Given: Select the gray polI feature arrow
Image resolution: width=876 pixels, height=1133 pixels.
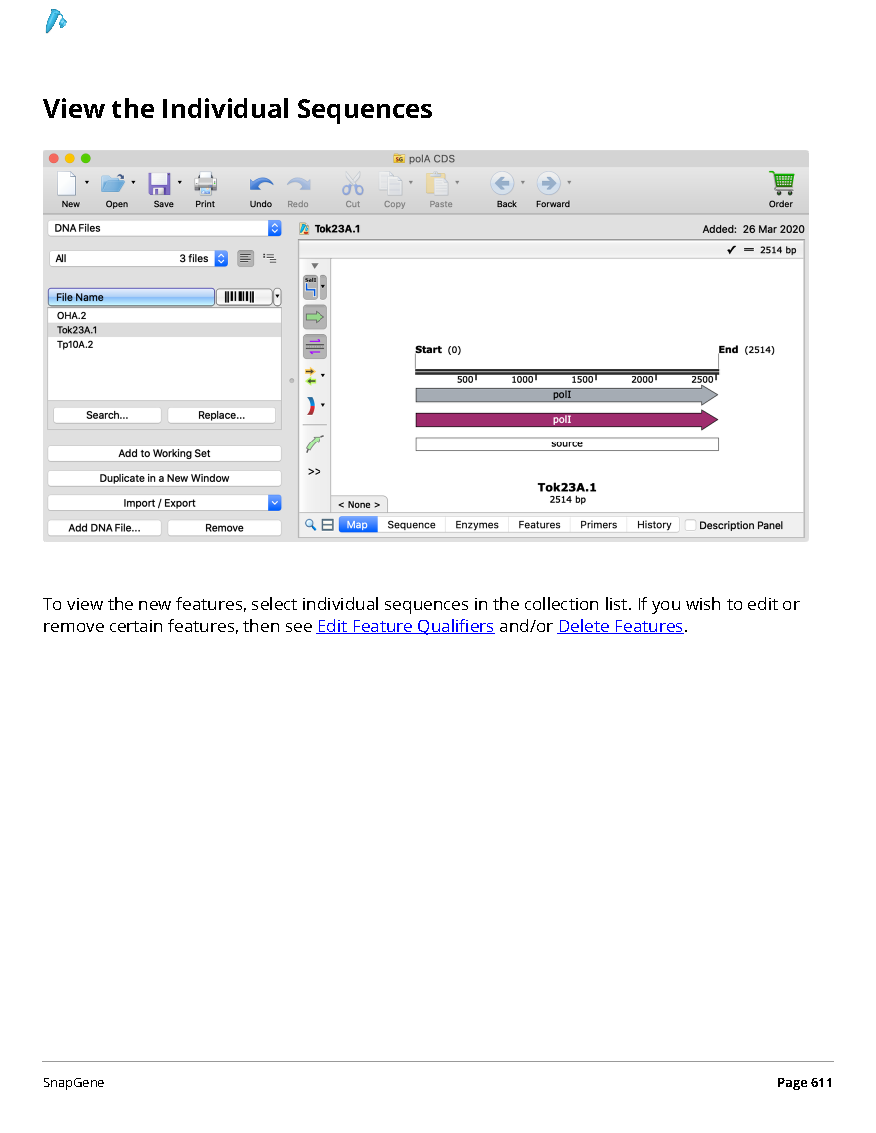Looking at the screenshot, I should (567, 395).
